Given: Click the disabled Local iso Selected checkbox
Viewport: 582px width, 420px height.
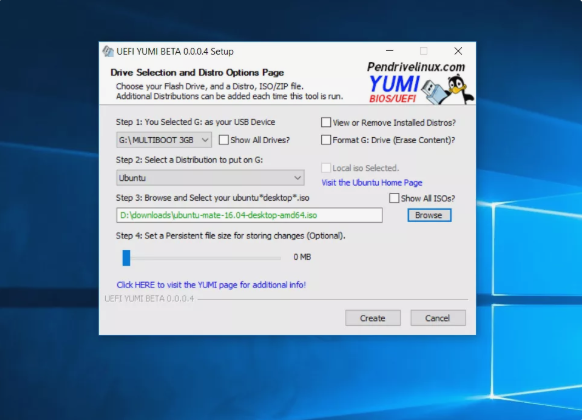Looking at the screenshot, I should point(326,168).
